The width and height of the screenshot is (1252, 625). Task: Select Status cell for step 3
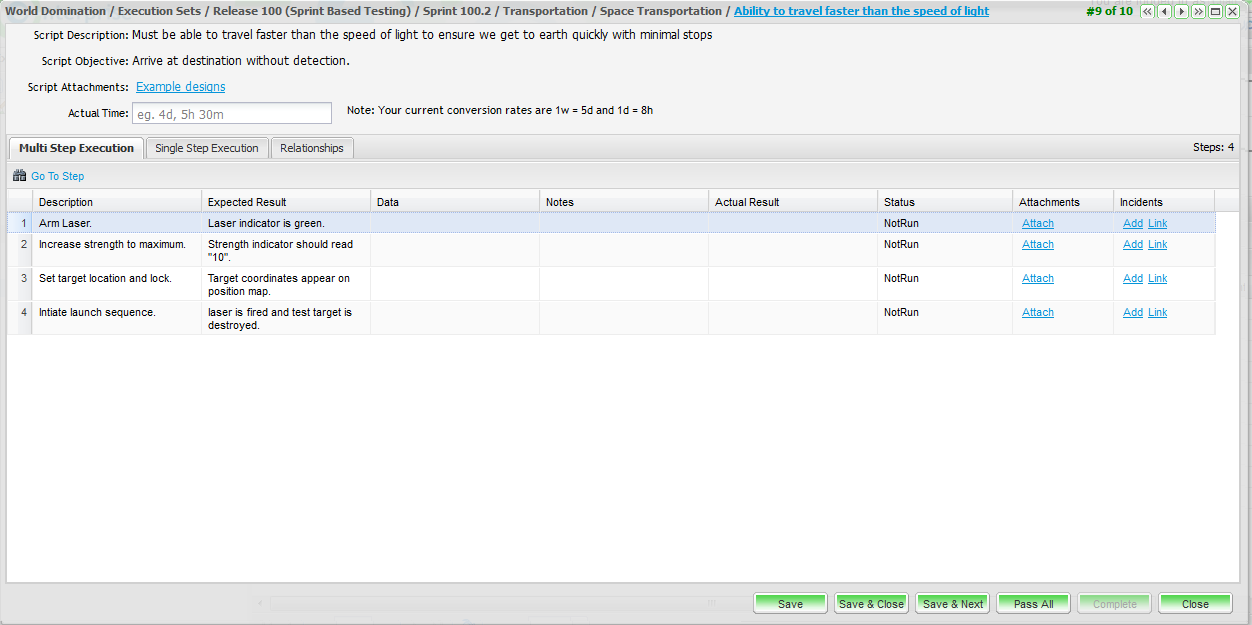coord(944,278)
